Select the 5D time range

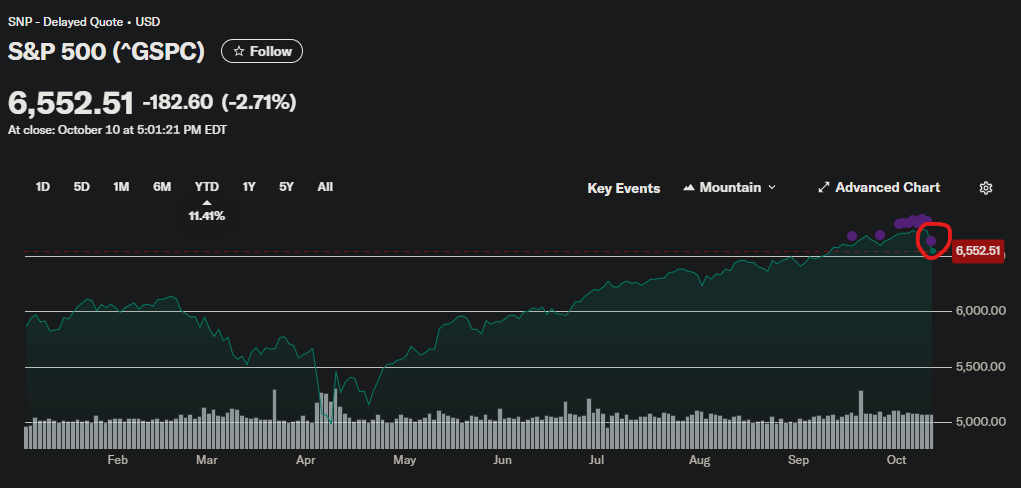[81, 187]
